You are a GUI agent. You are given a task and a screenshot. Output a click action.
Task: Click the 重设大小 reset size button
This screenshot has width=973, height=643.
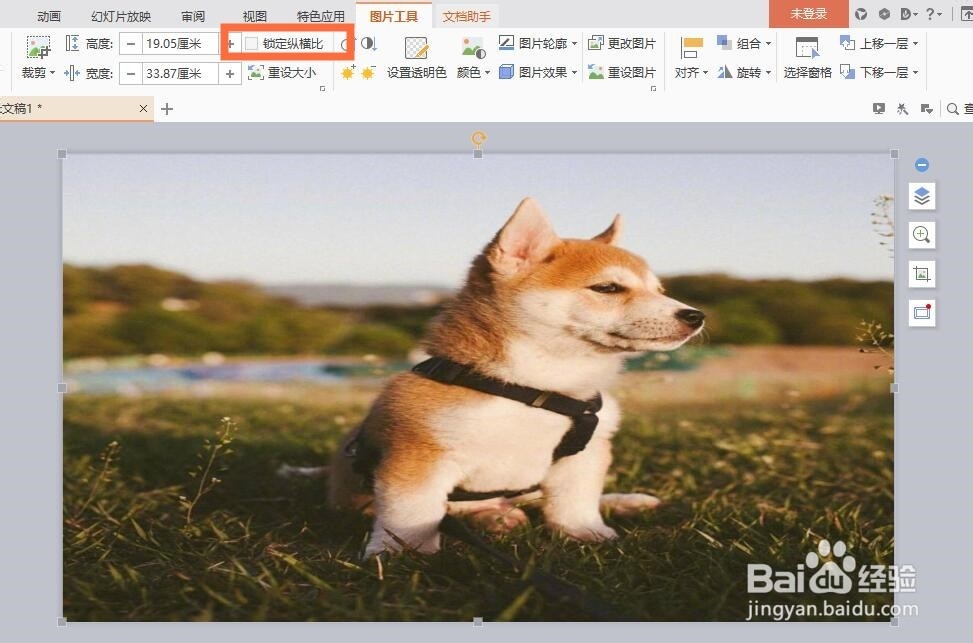point(282,73)
